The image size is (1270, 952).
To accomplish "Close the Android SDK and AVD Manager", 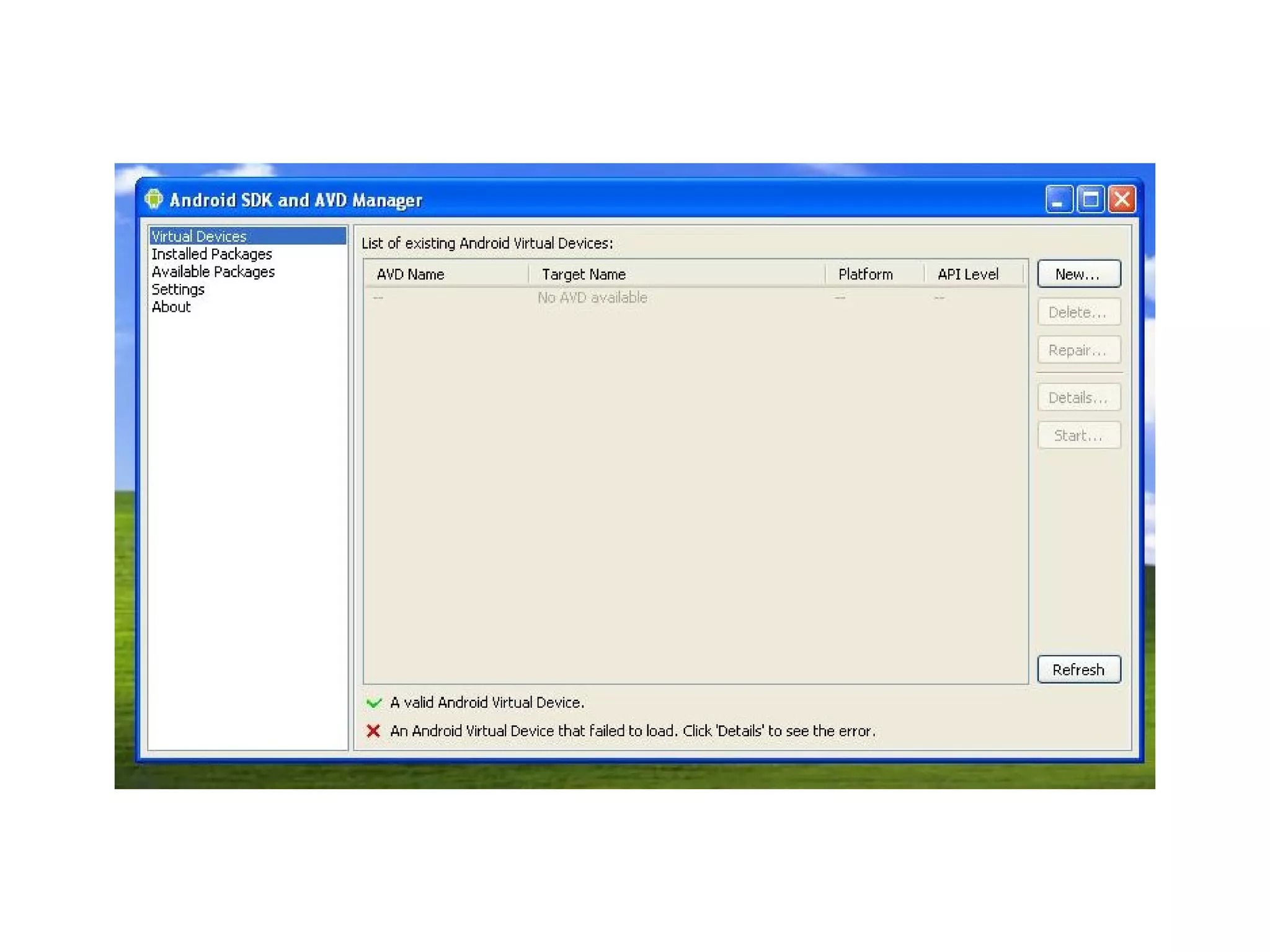I will 1122,200.
